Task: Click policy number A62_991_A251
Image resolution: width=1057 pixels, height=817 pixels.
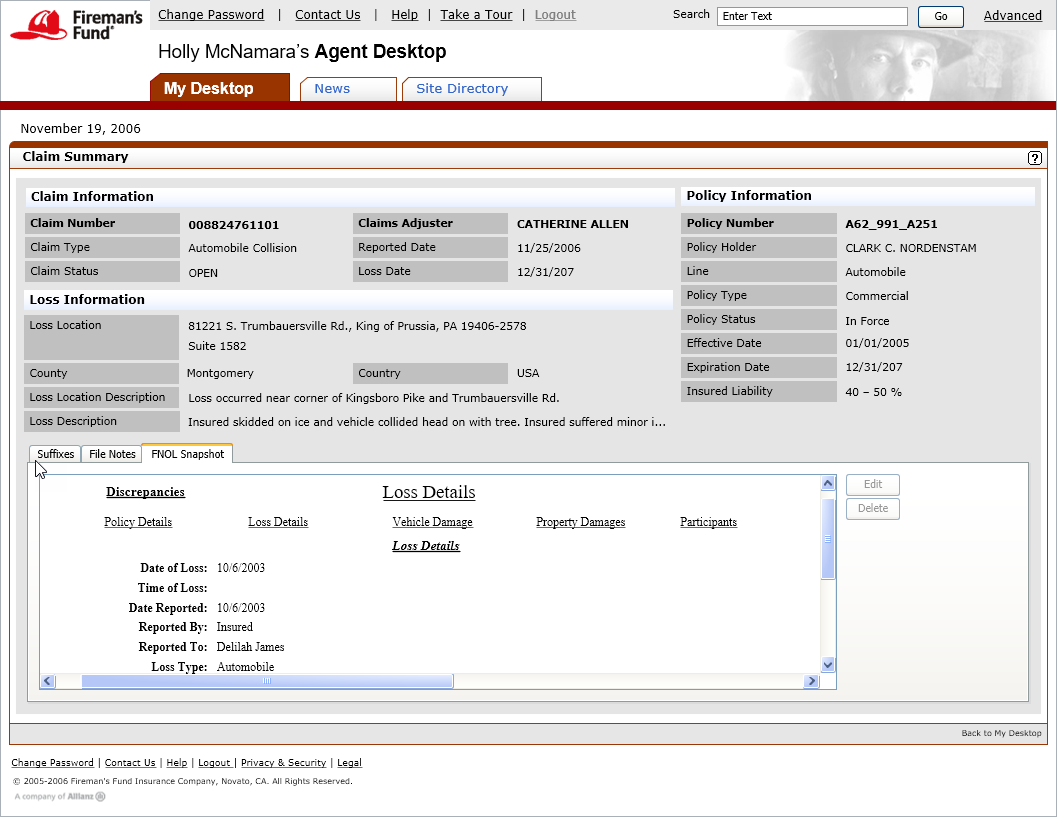Action: point(891,224)
